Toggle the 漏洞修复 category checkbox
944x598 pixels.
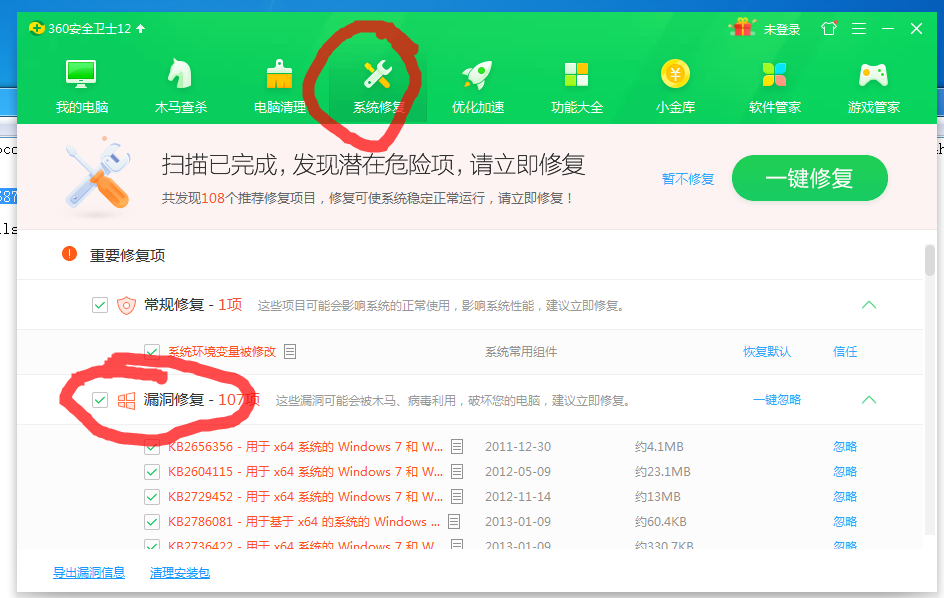point(100,400)
